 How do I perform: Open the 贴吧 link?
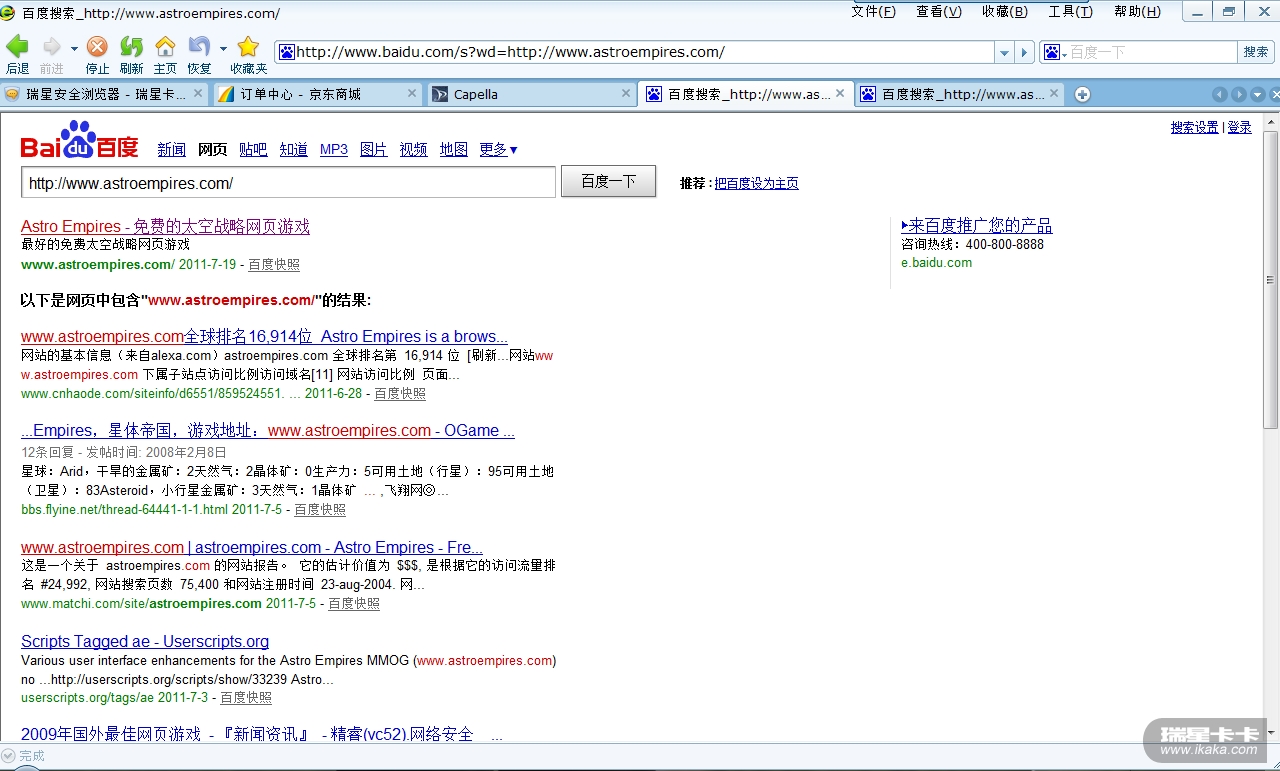pyautogui.click(x=253, y=150)
